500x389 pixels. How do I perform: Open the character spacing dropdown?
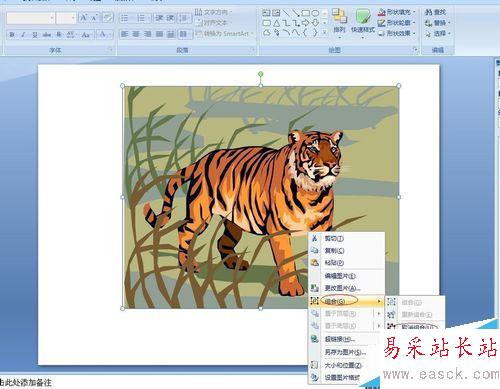point(71,35)
